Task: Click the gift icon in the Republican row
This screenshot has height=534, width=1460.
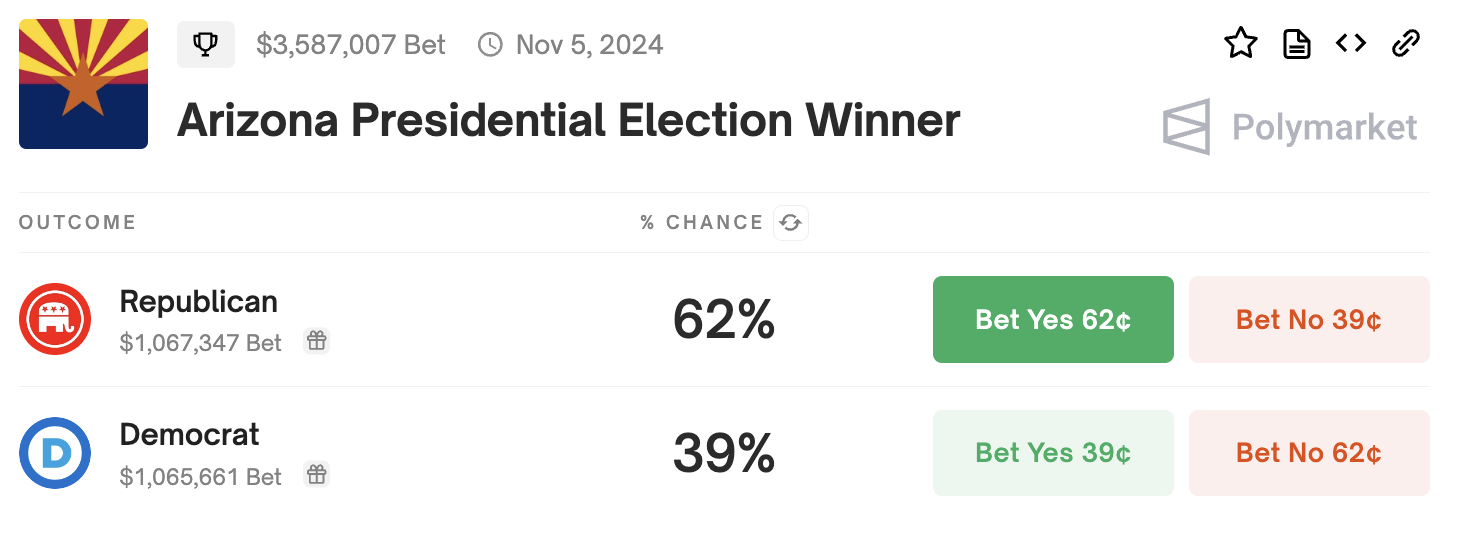Action: pyautogui.click(x=317, y=341)
